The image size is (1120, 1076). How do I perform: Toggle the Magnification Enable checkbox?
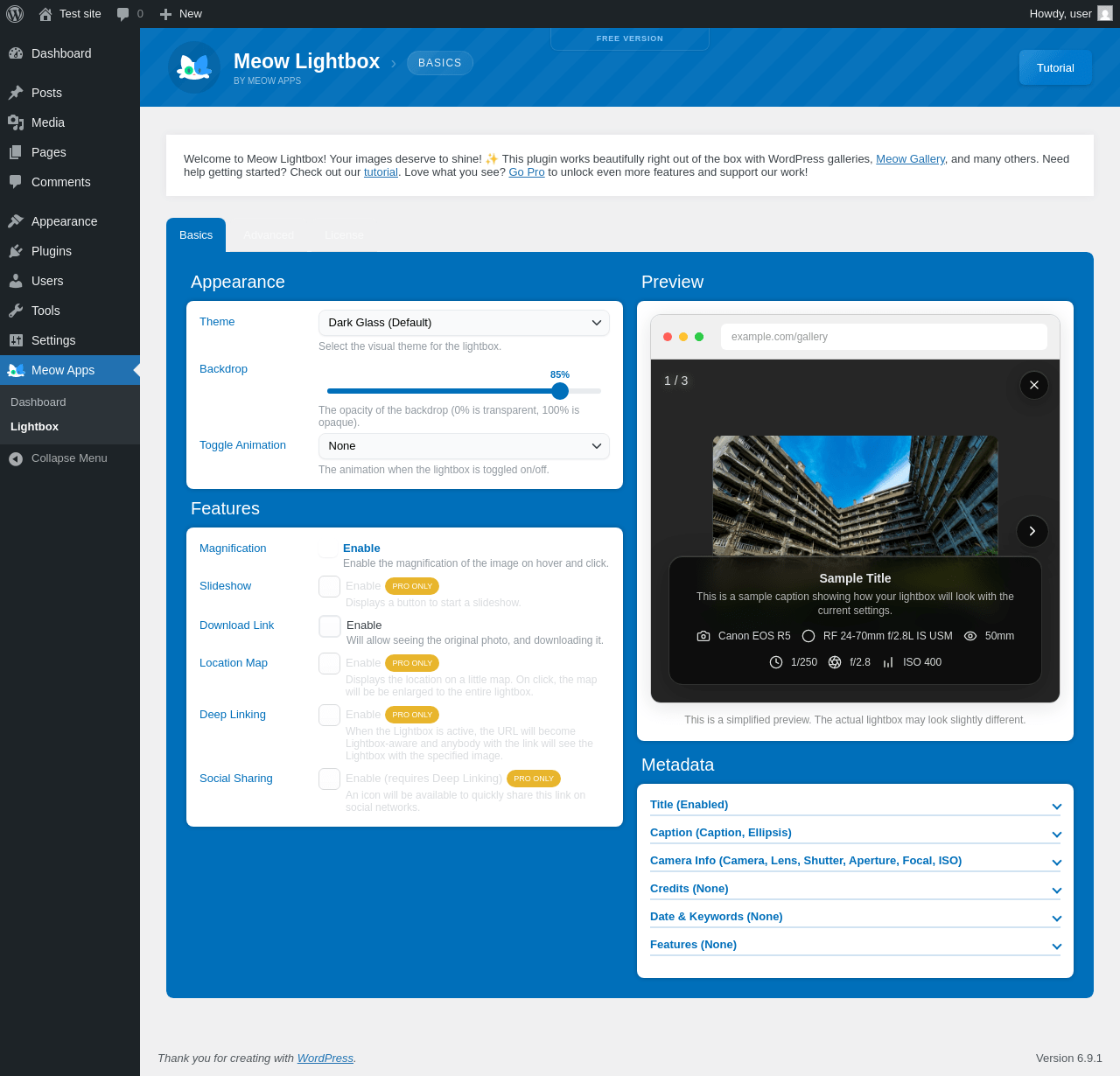328,548
